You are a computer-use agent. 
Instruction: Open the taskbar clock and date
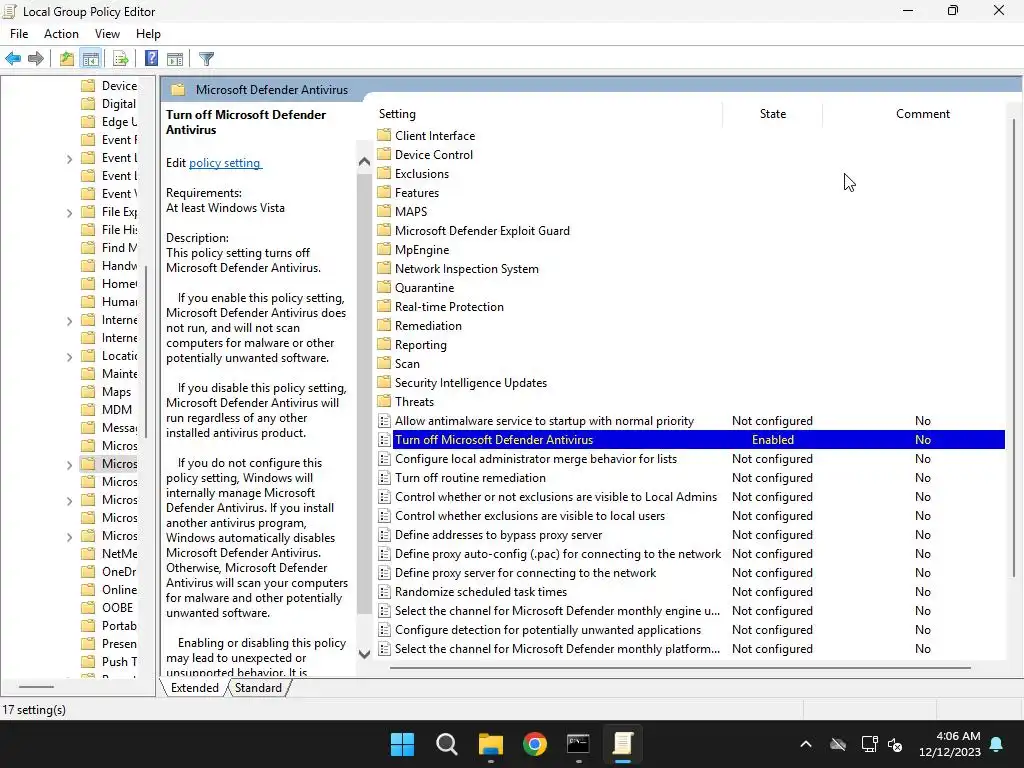(950, 744)
